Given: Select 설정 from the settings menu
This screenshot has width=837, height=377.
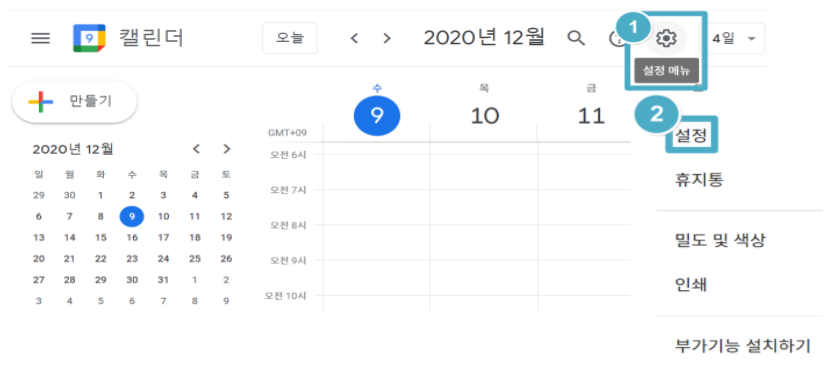Looking at the screenshot, I should pos(691,135).
